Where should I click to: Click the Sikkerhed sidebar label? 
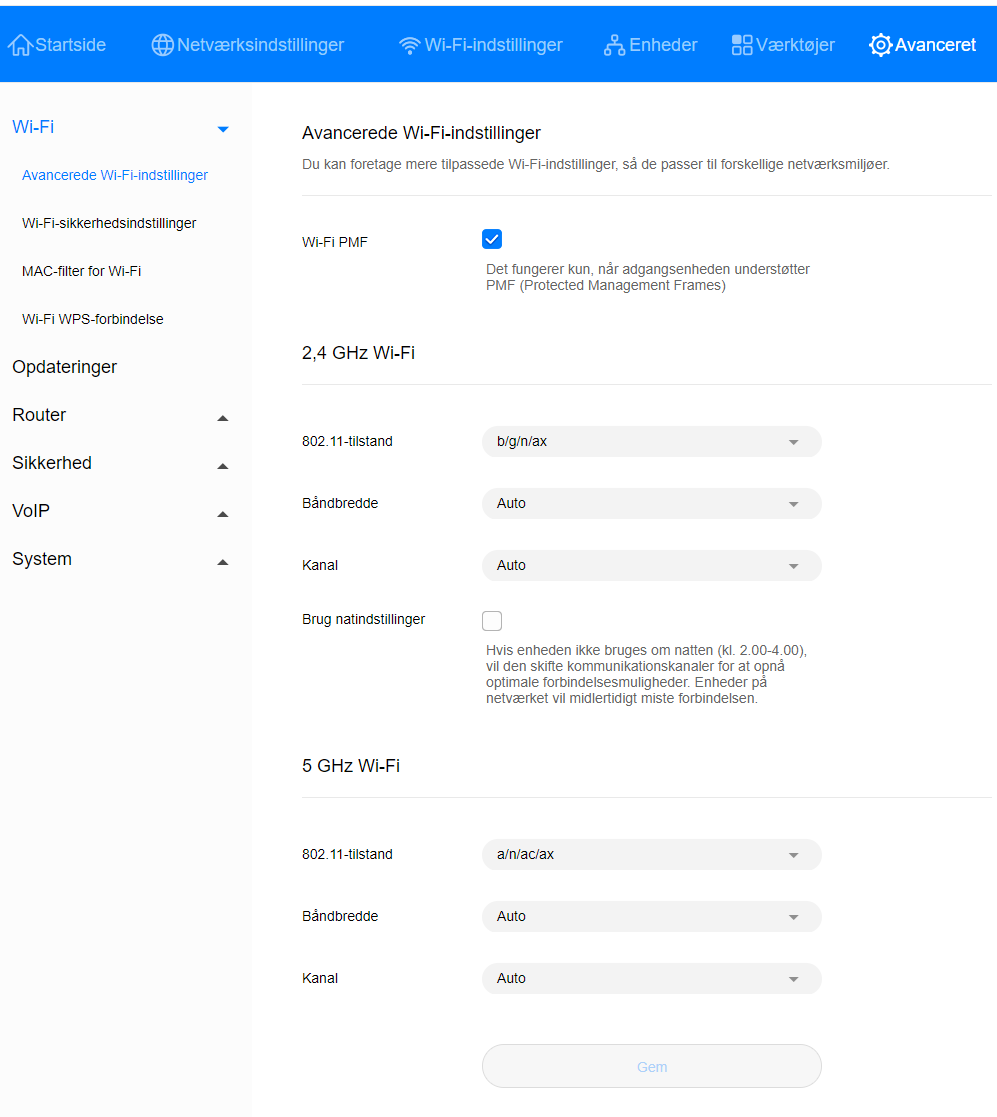52,463
